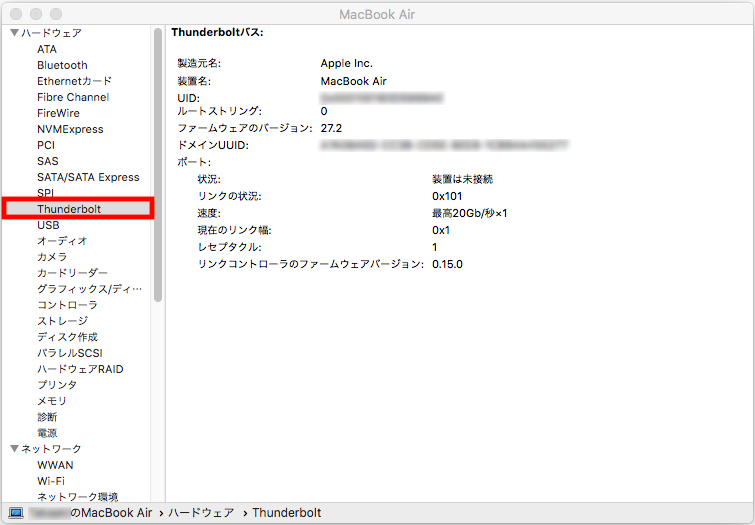
Task: Click the firmware version value 27.2
Action: click(331, 128)
